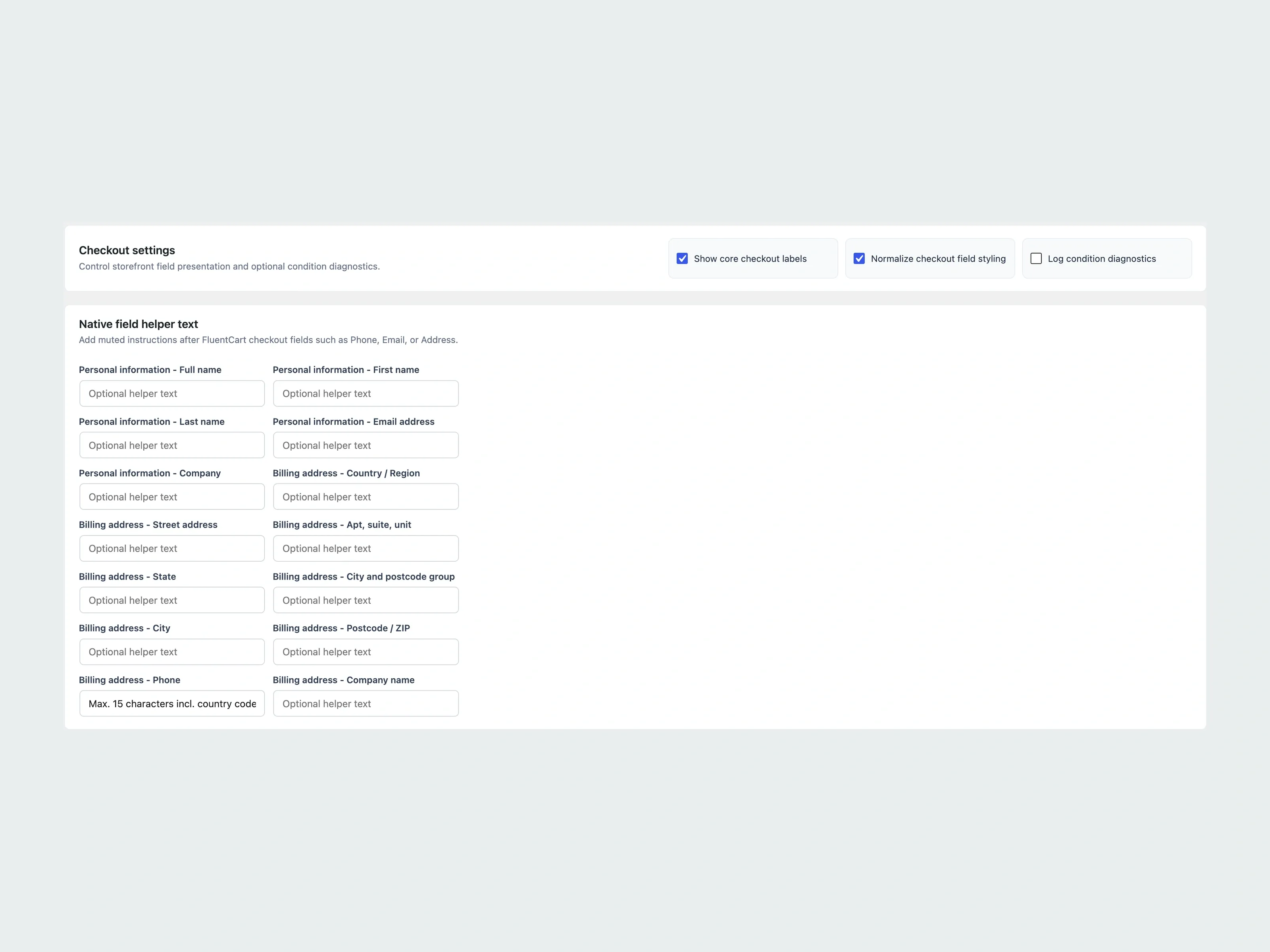The image size is (1270, 952).
Task: Click the Show core checkout labels text
Action: coord(750,259)
